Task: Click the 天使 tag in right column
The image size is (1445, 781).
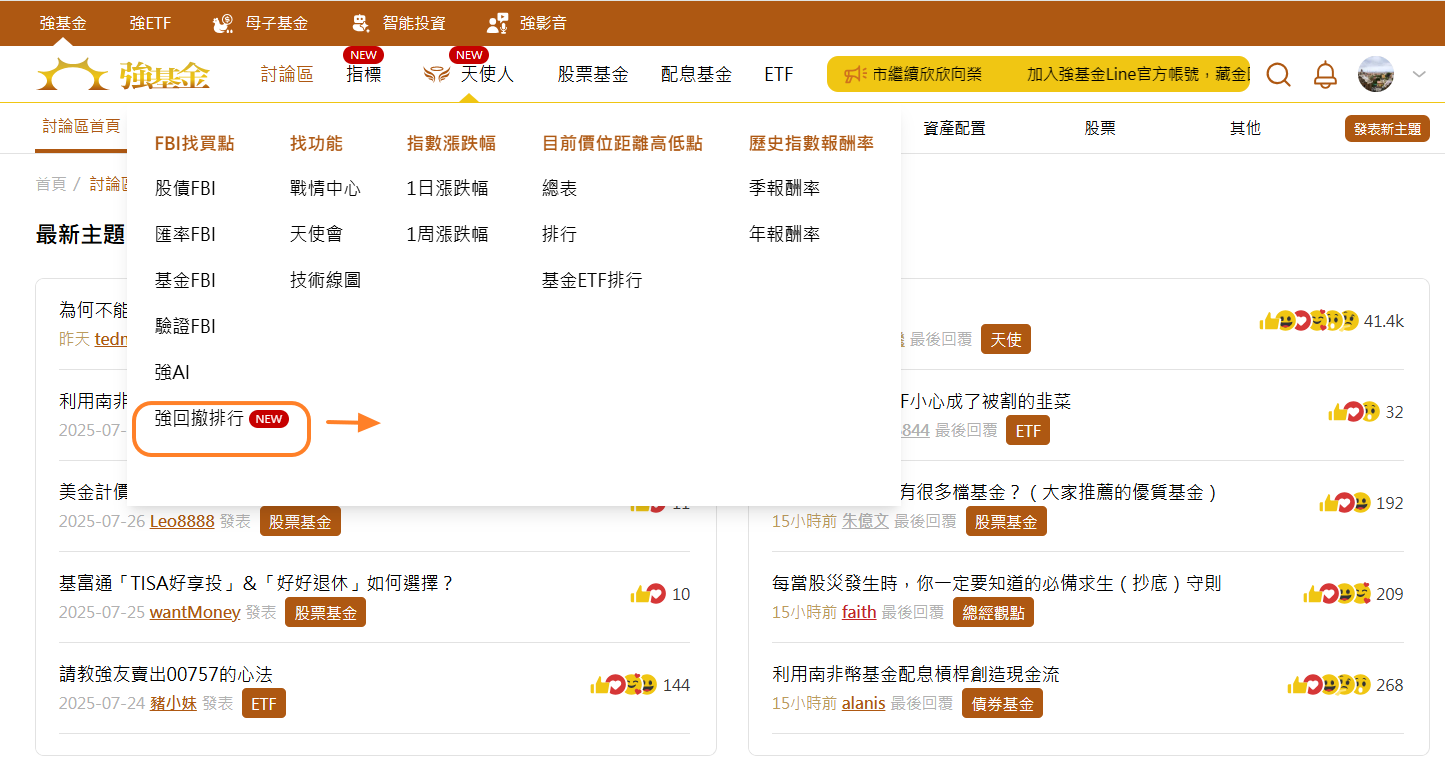Action: pyautogui.click(x=1005, y=339)
